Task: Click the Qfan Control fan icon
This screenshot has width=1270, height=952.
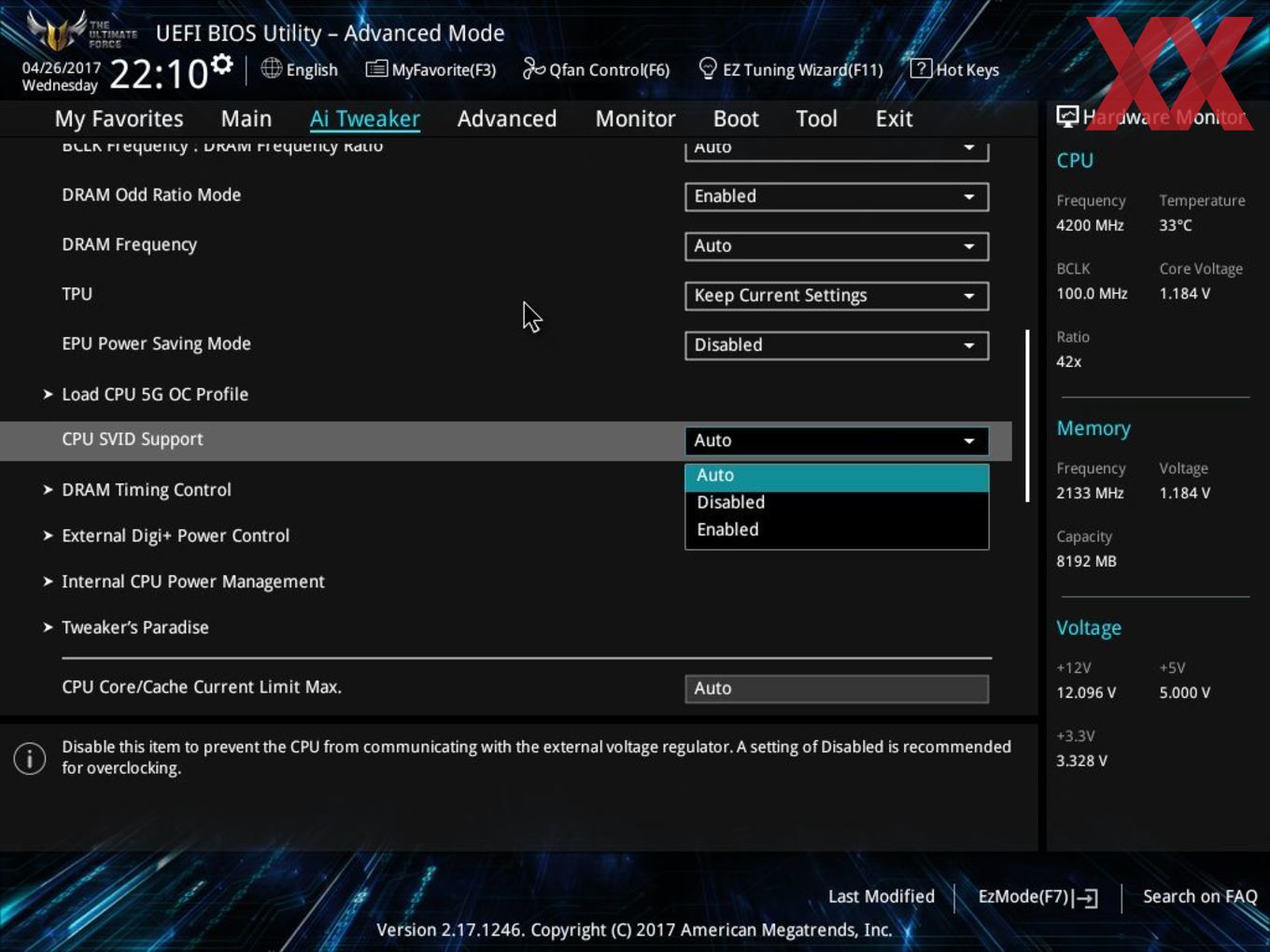Action: click(x=533, y=68)
